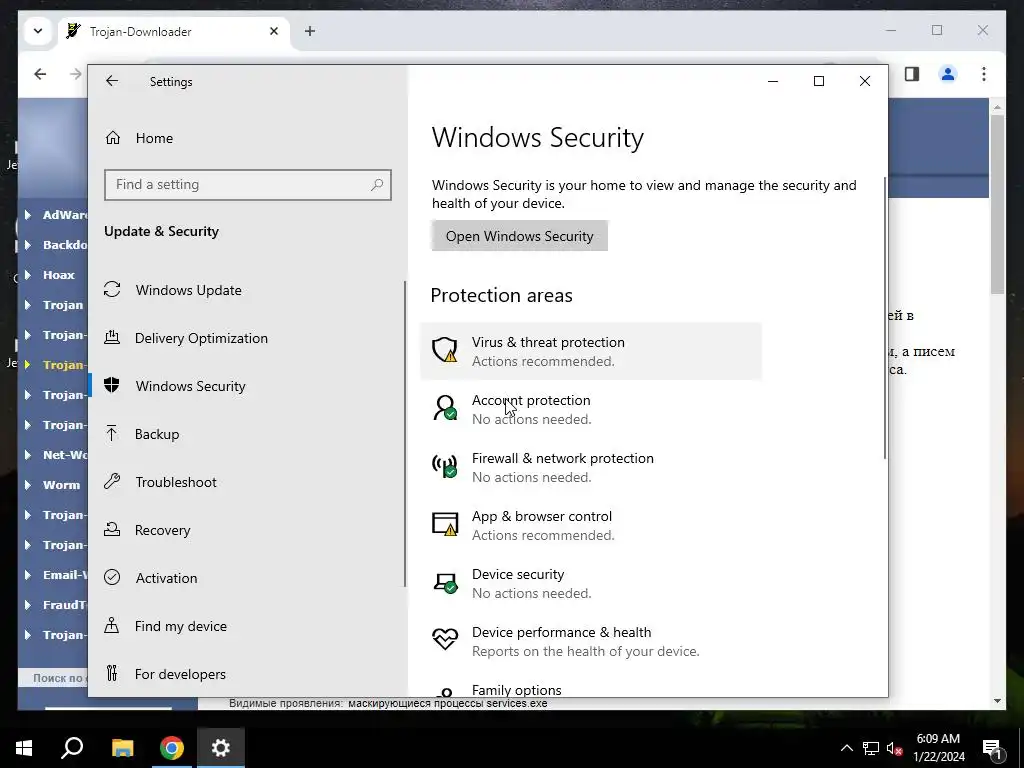Expand Hoax category in webpage tree
Screen dimensions: 1024x768
27,275
